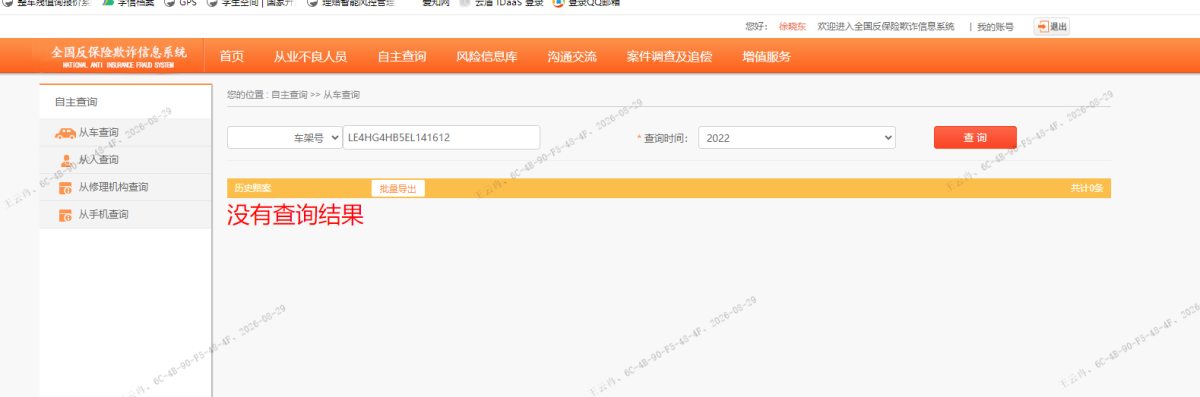Click the VIN input field LE4HG4HB5EL141612
Image resolution: width=1200 pixels, height=397 pixels.
click(x=441, y=137)
